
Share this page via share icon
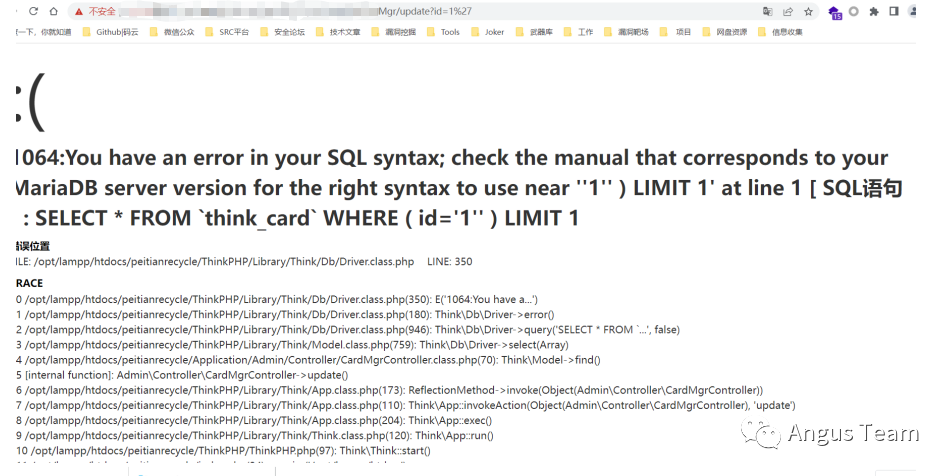pyautogui.click(x=788, y=12)
